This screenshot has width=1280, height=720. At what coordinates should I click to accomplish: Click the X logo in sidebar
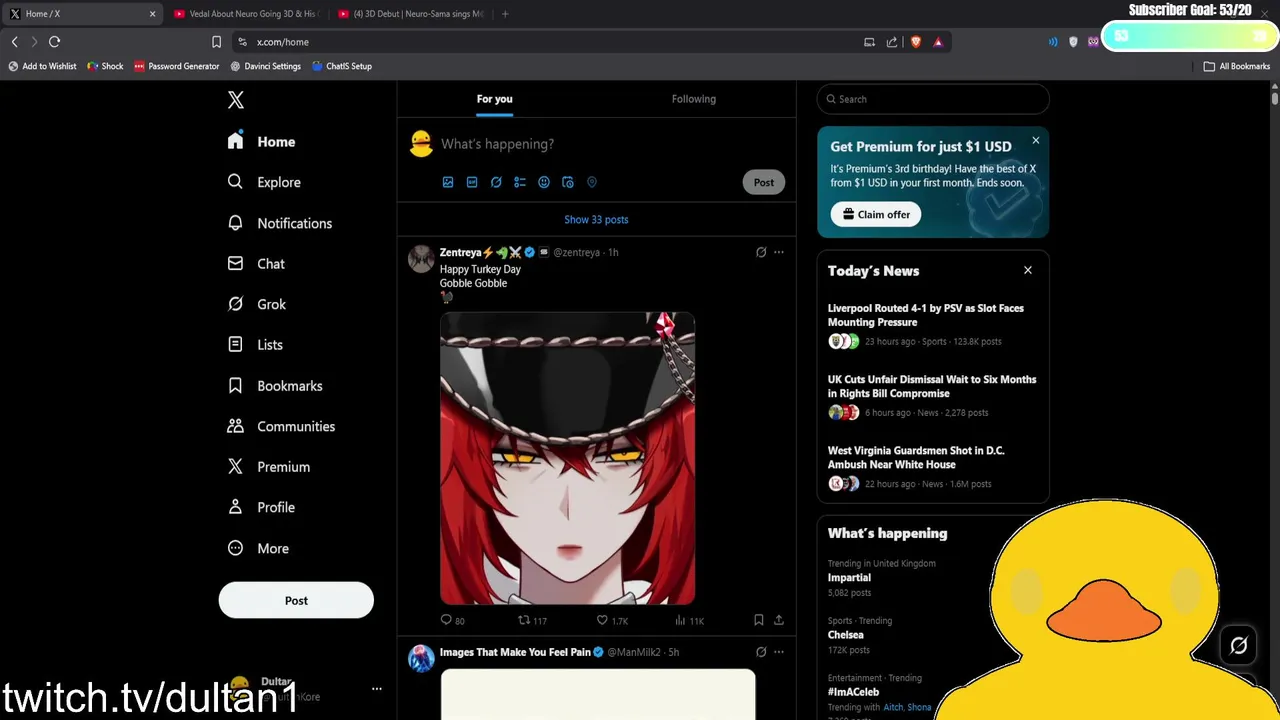(236, 100)
